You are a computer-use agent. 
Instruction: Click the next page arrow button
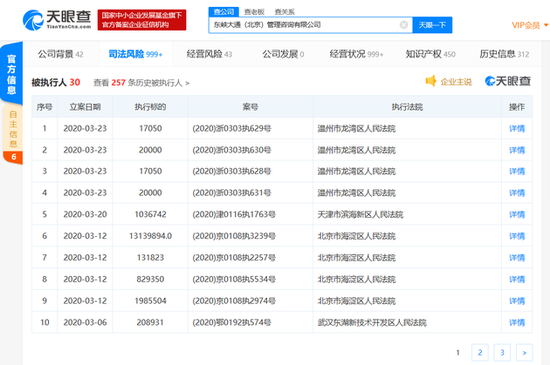524,352
